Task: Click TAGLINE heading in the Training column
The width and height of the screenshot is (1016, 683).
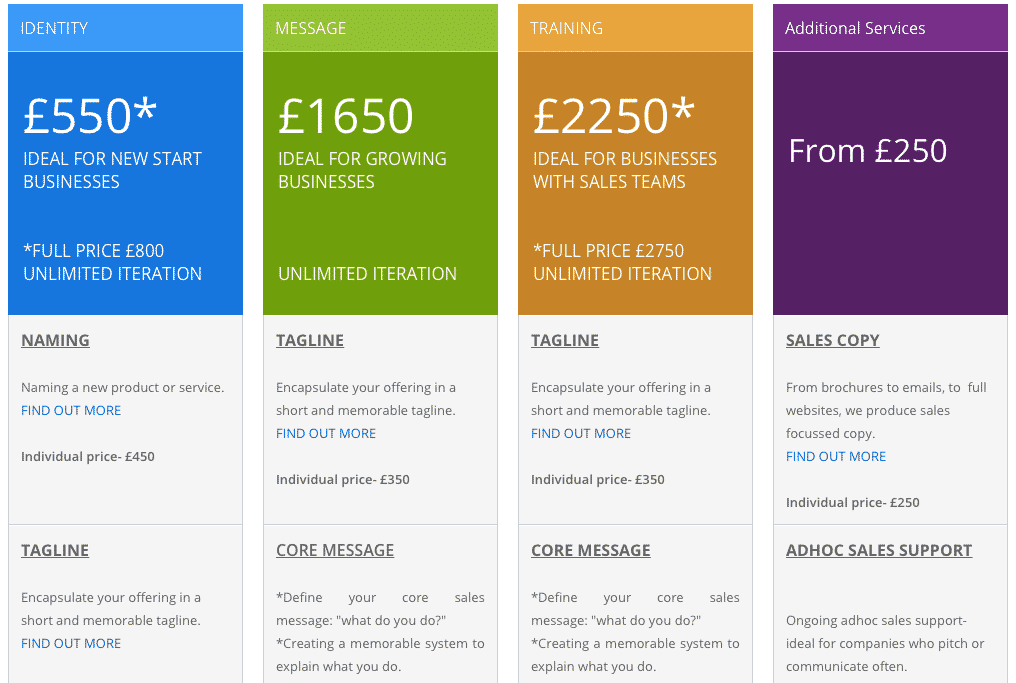Action: click(x=565, y=340)
